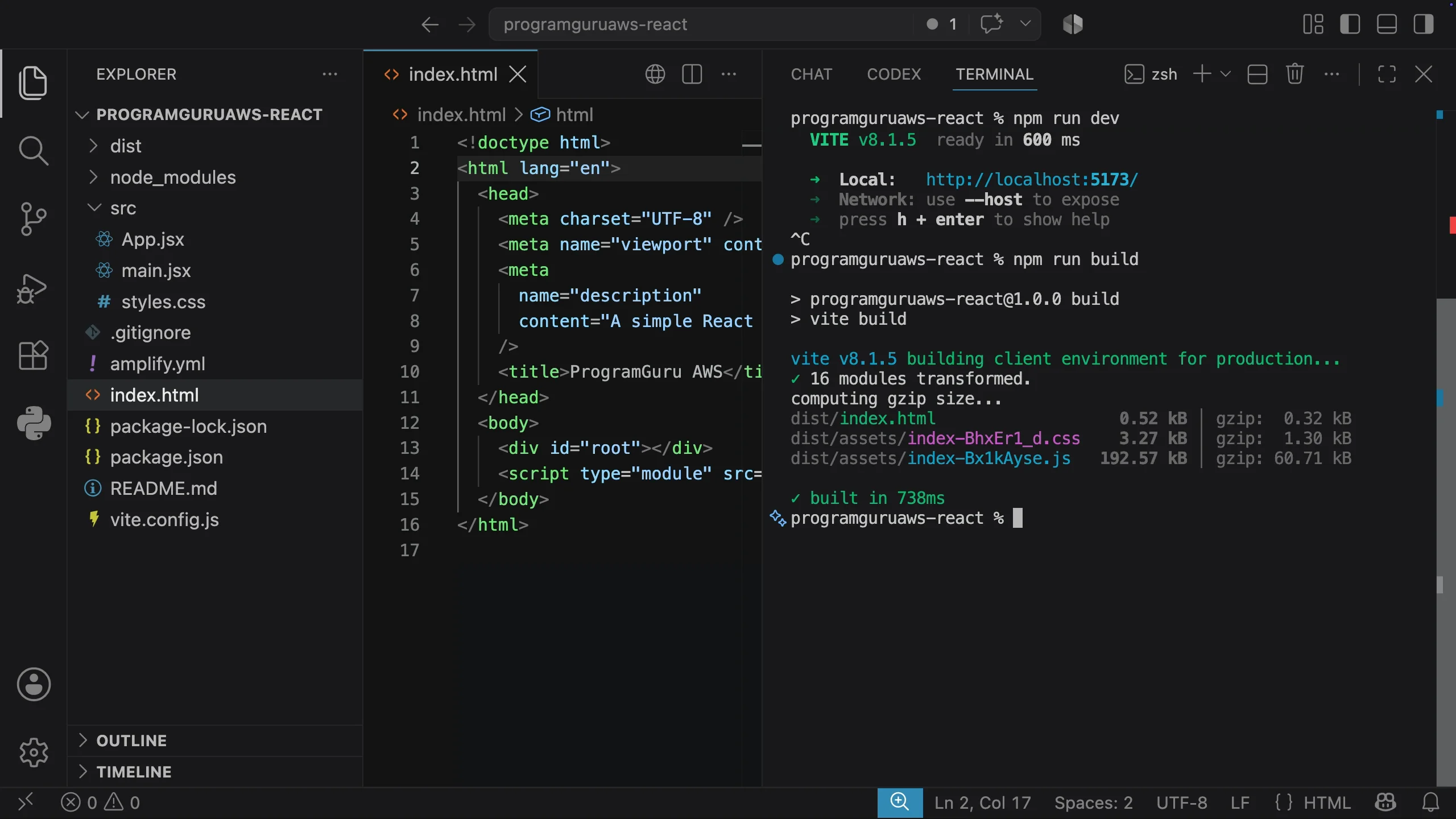Go forward with the right arrow
Image resolution: width=1456 pixels, height=819 pixels.
point(466,24)
